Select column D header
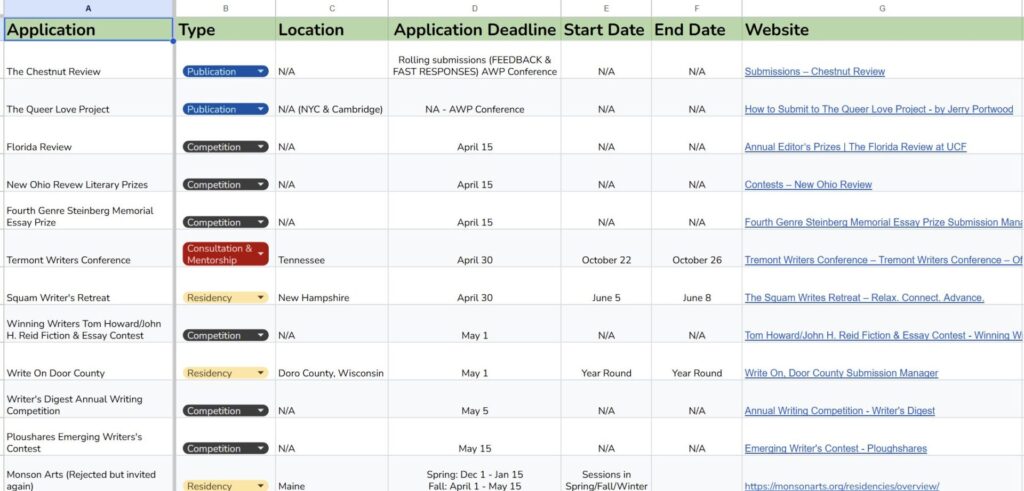Image resolution: width=1024 pixels, height=491 pixels. 474,8
